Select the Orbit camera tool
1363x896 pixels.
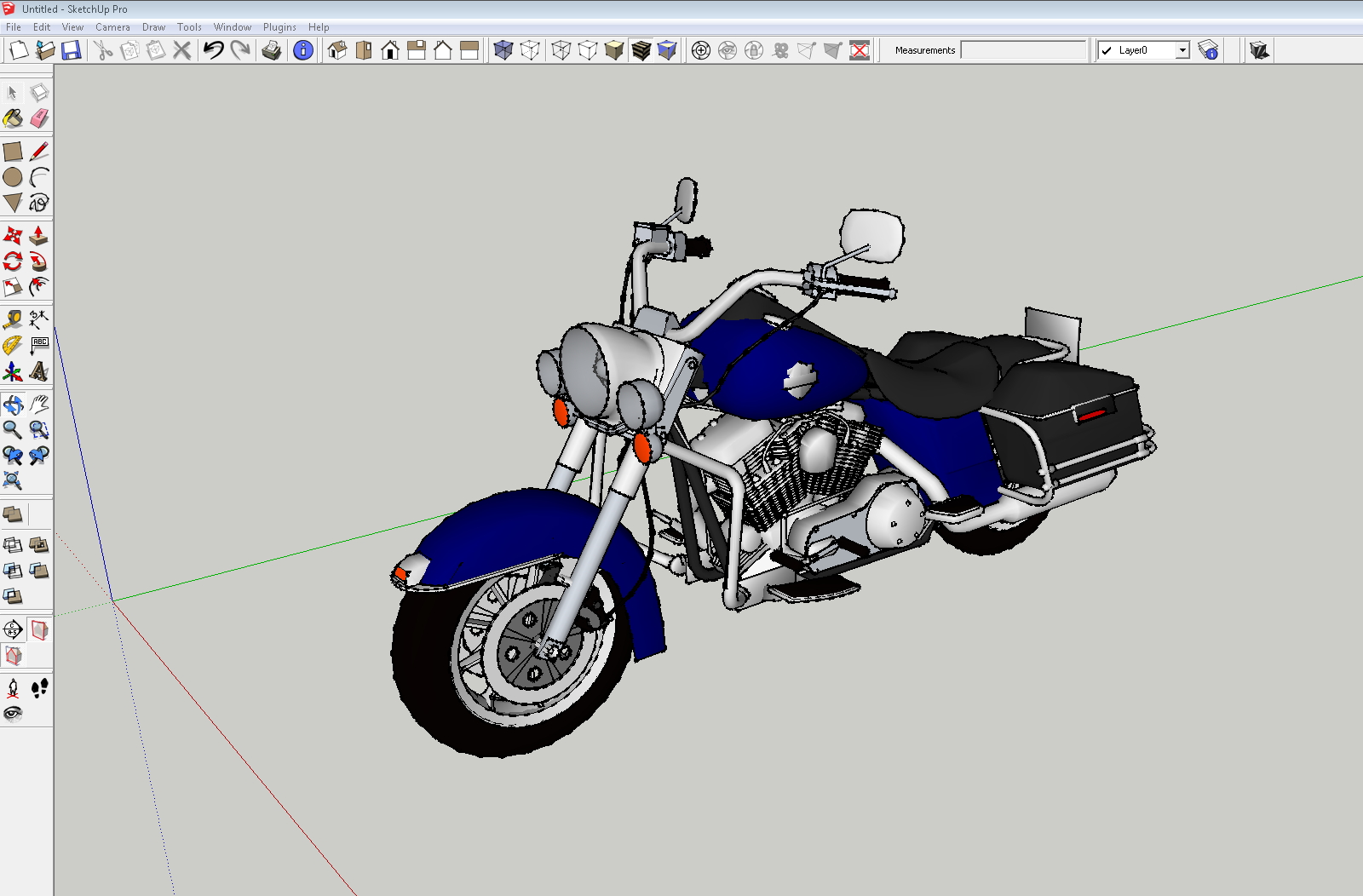point(13,405)
